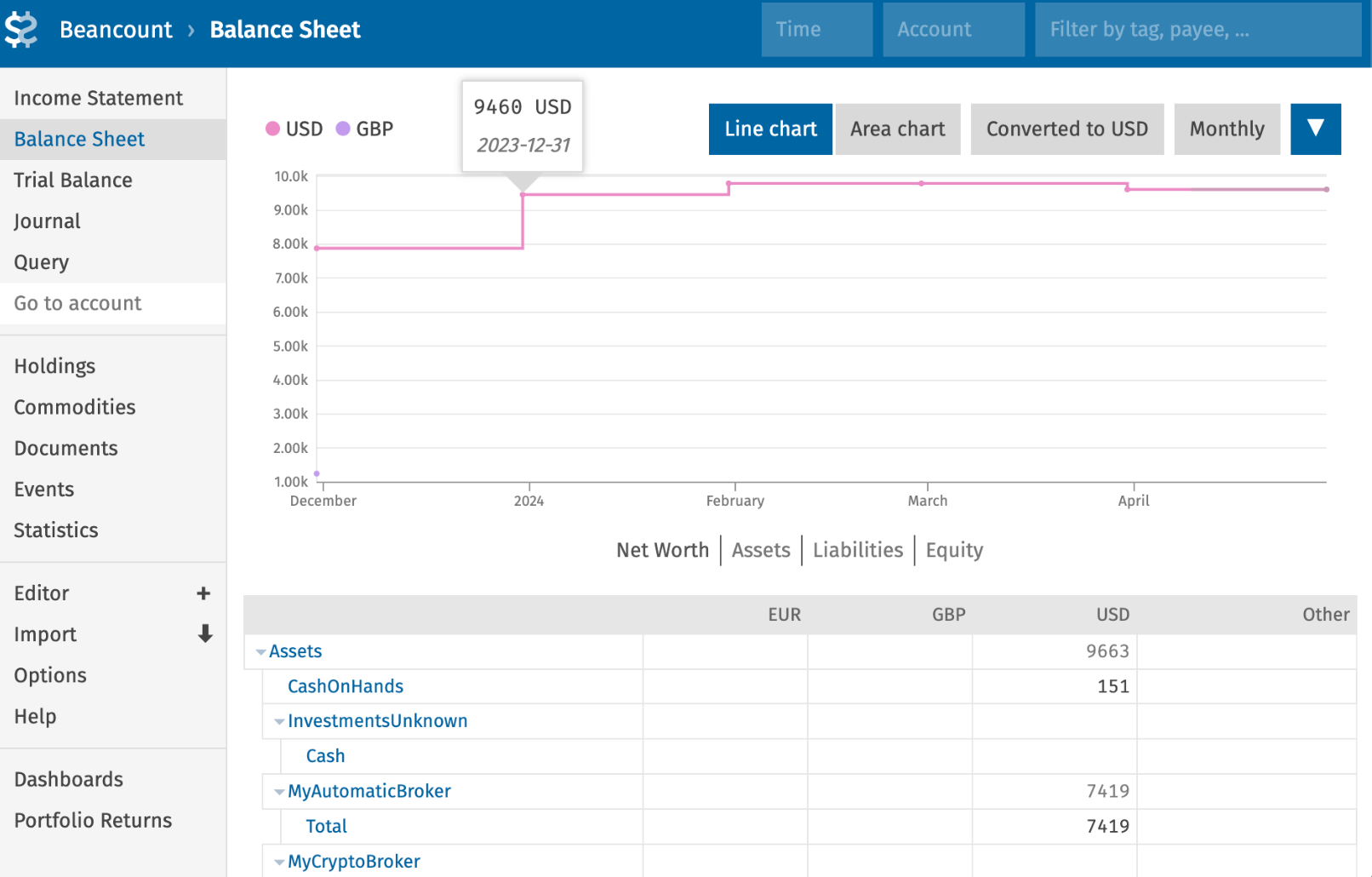Open the Help page
Image resolution: width=1372 pixels, height=877 pixels.
point(113,716)
